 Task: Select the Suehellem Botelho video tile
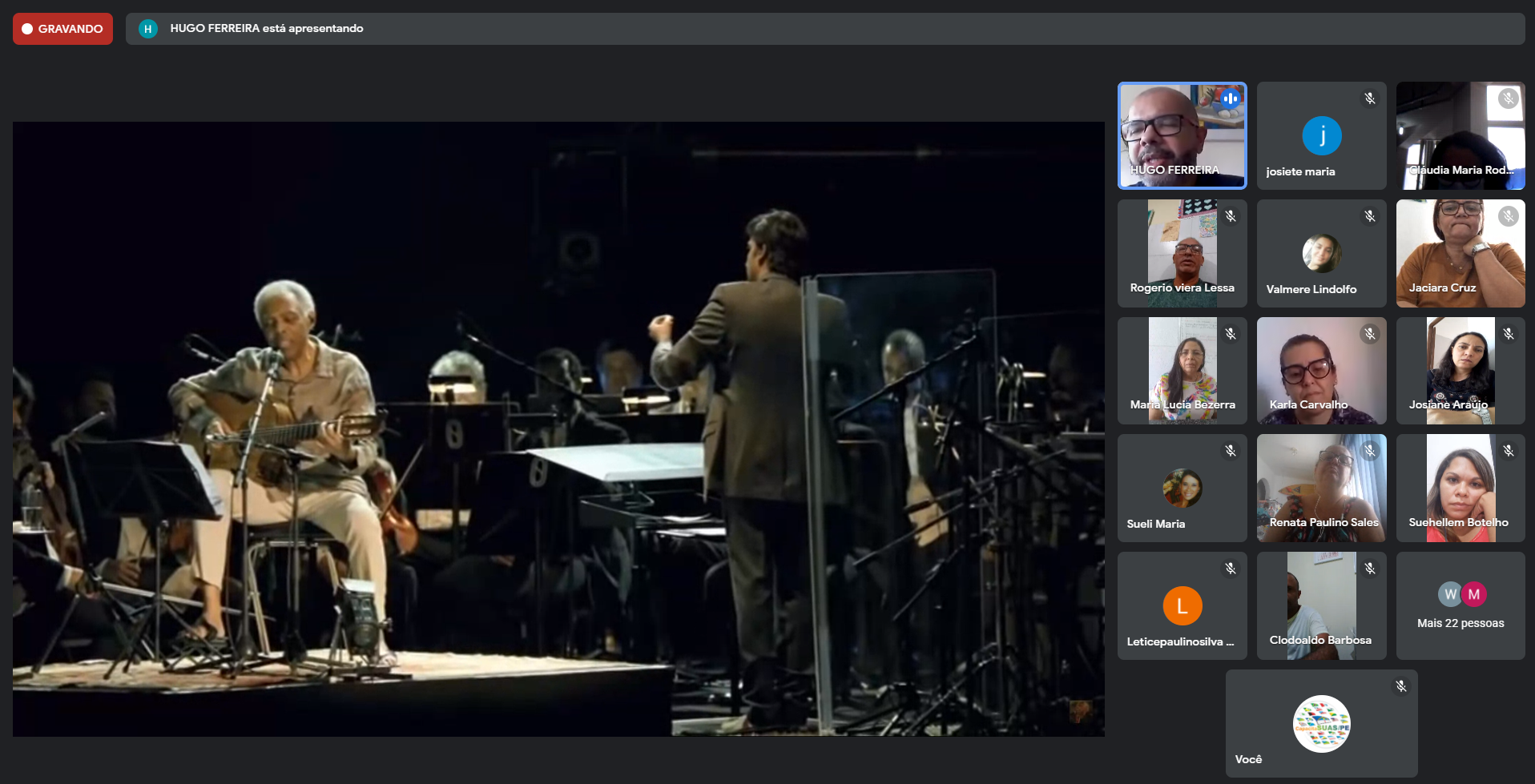1460,488
